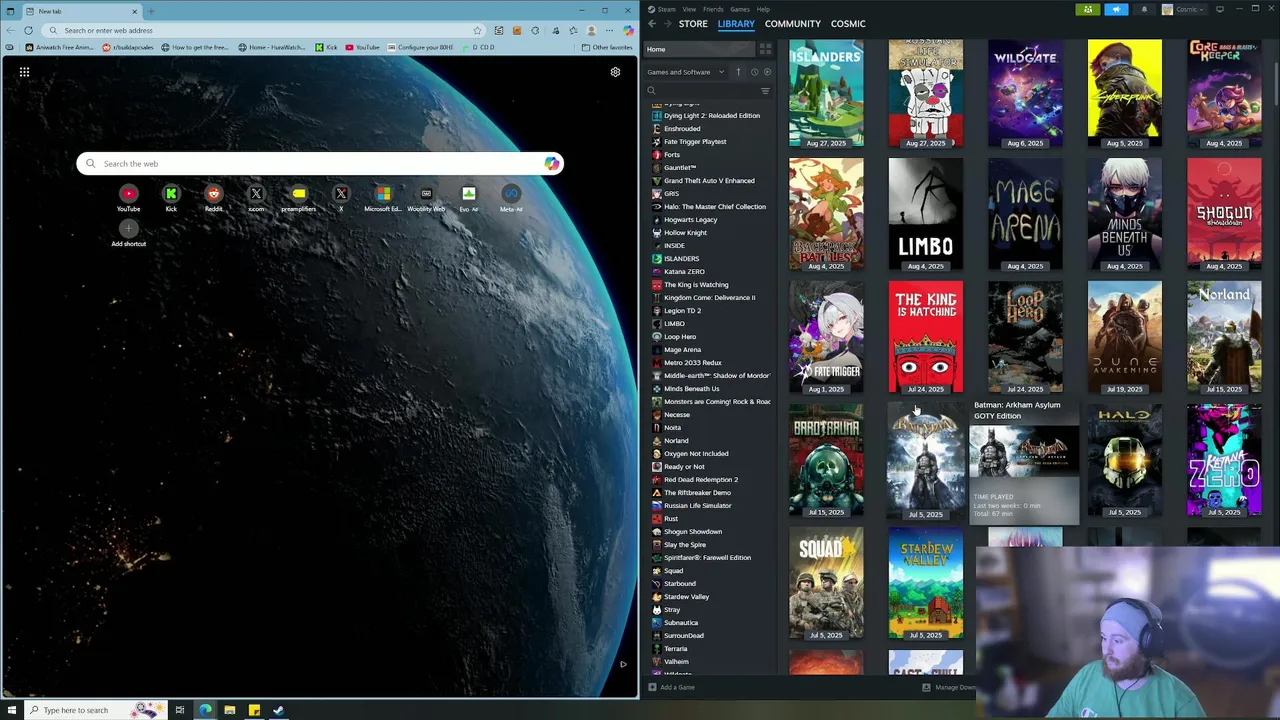Click the sort ascending arrow in Steam sidebar

point(739,72)
